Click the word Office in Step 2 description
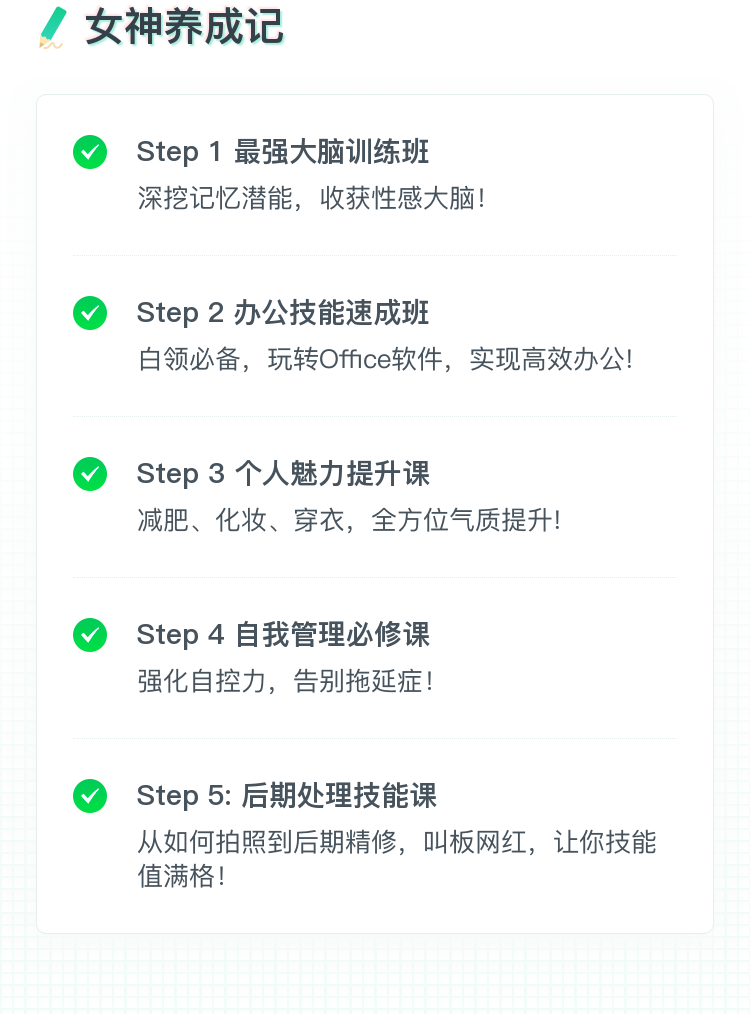Image resolution: width=750 pixels, height=1014 pixels. [x=355, y=359]
